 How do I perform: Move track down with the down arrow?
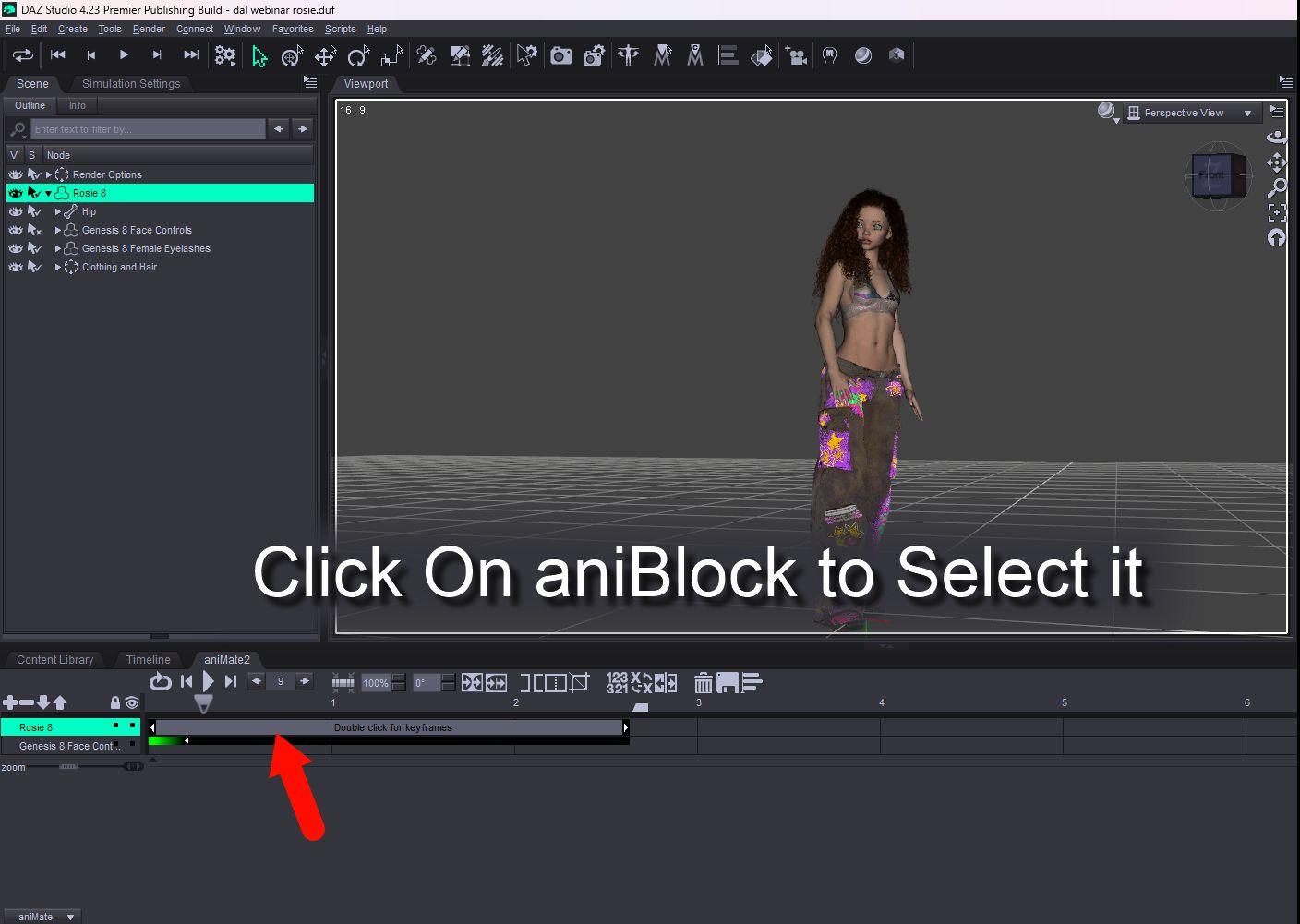[x=43, y=703]
